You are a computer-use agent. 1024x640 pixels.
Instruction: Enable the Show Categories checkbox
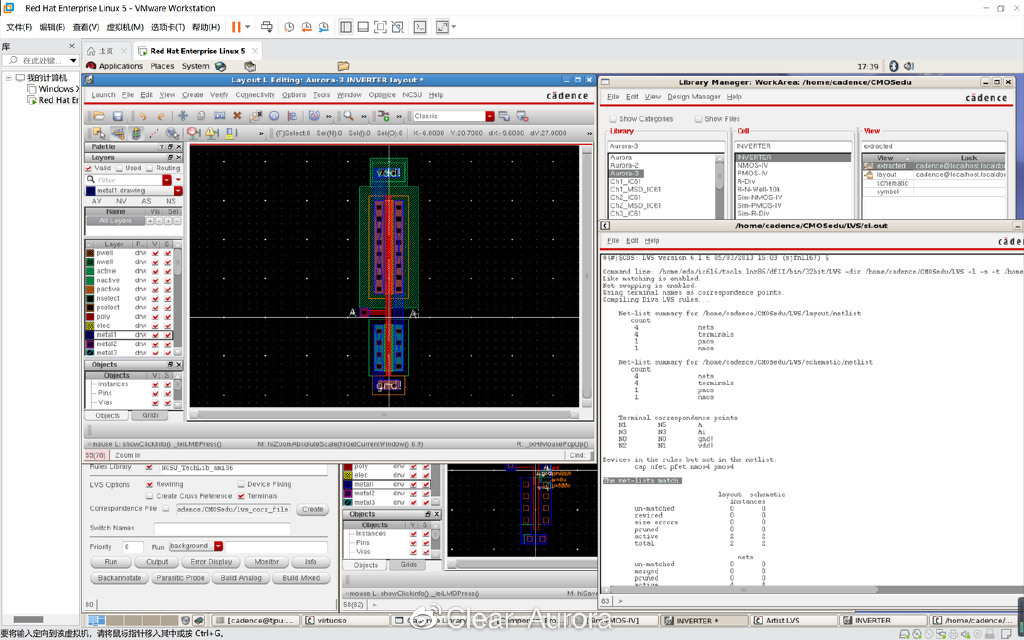[612, 119]
